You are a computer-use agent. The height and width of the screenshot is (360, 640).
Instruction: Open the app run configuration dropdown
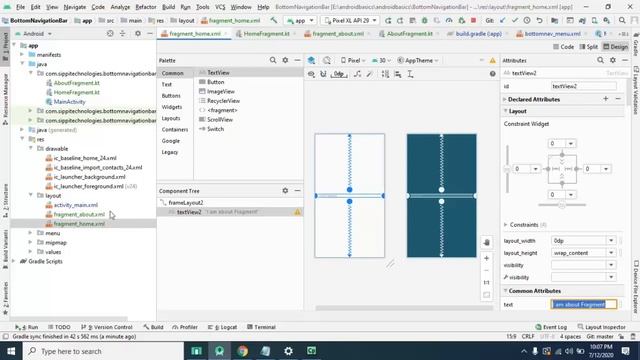[x=300, y=20]
